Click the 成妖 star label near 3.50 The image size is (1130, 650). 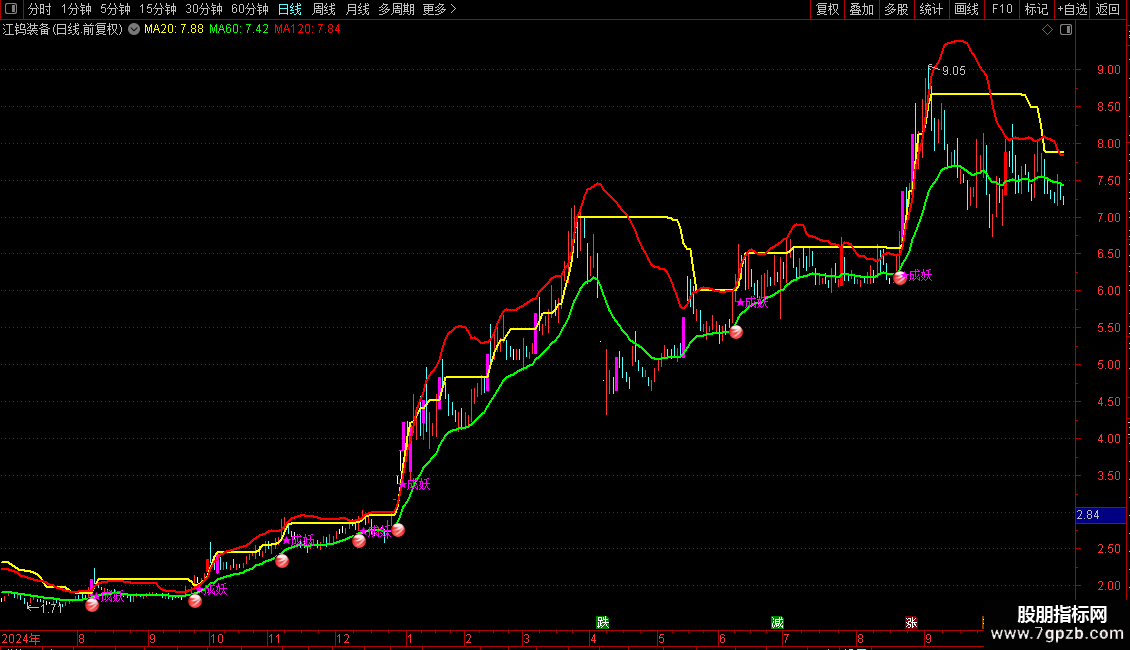[414, 484]
